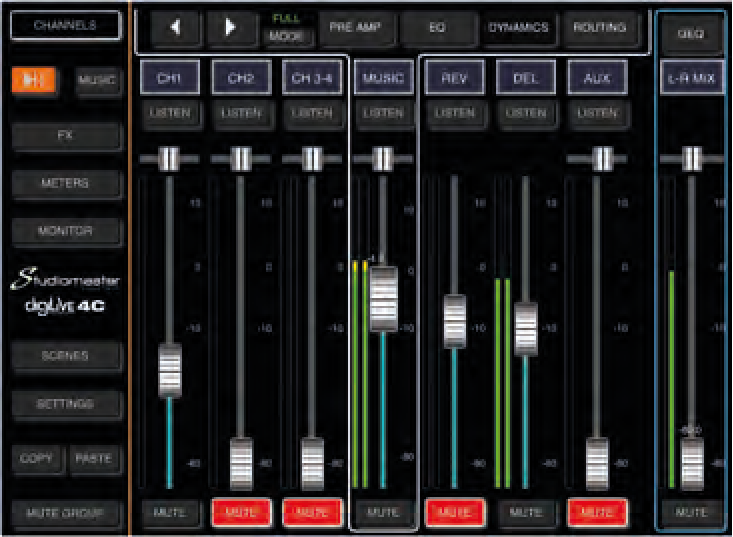Mute CH1
The width and height of the screenshot is (733, 537).
tap(170, 513)
